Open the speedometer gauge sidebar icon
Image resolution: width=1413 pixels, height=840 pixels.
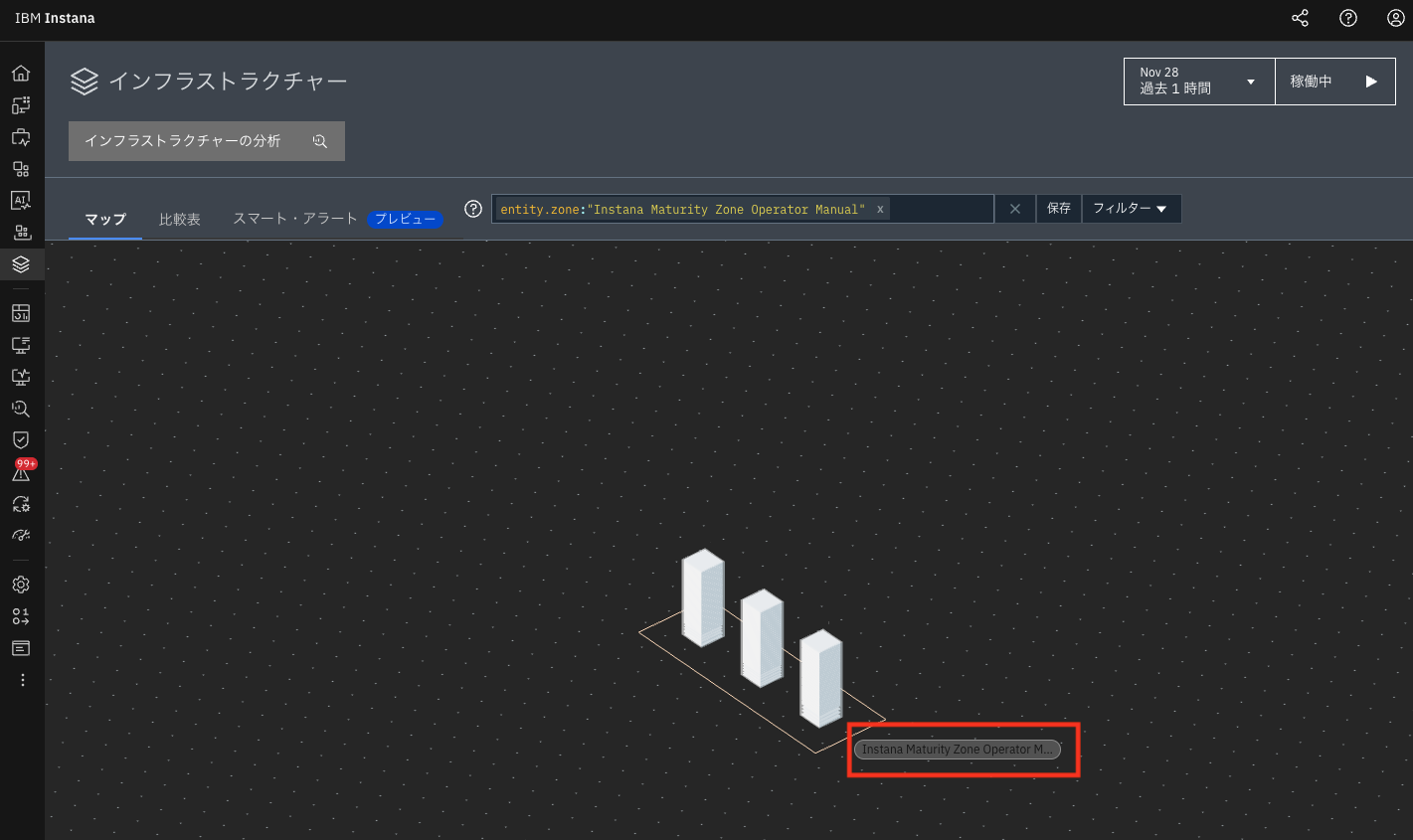(x=21, y=536)
